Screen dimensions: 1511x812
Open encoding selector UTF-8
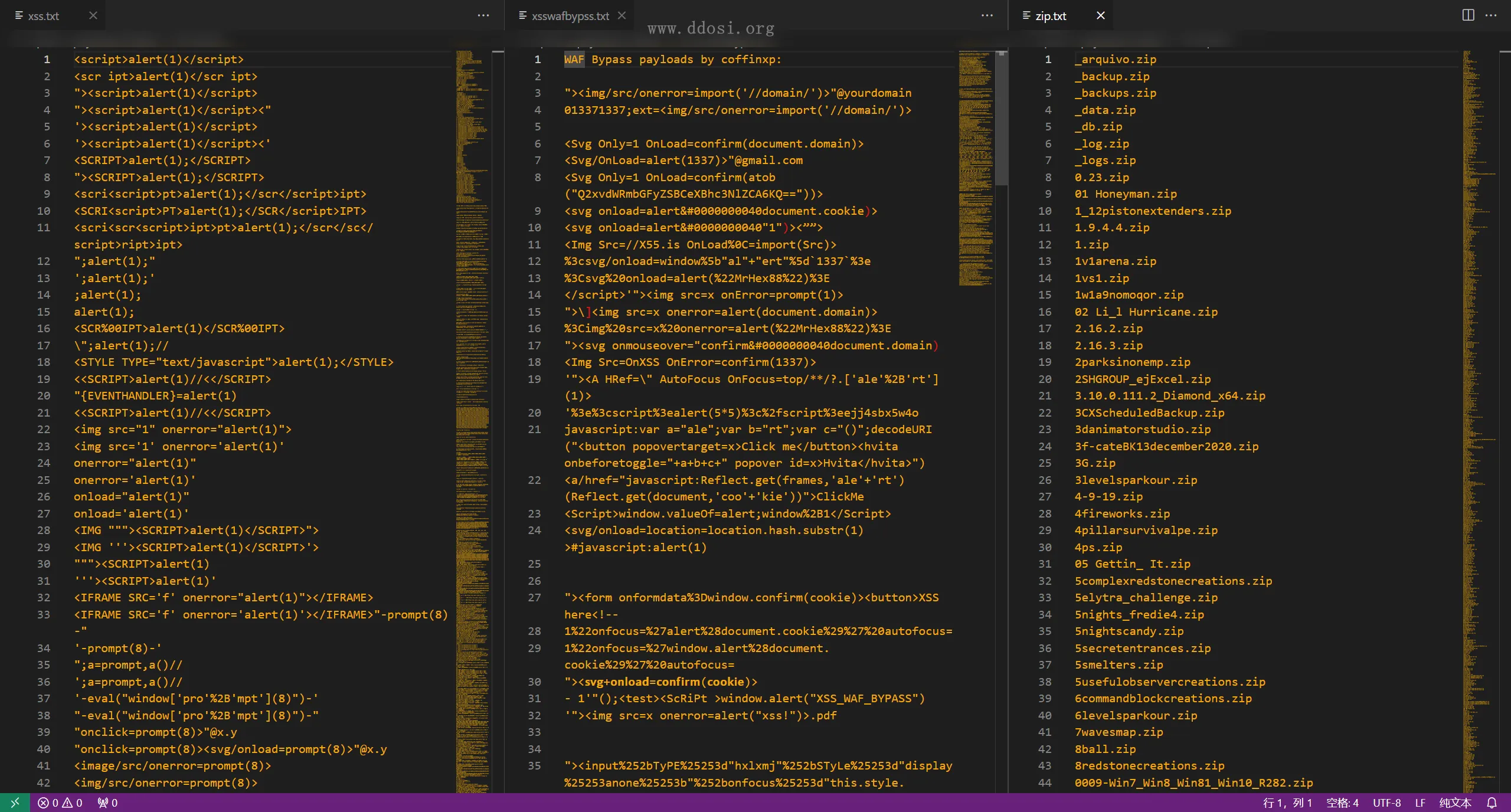coord(1386,803)
